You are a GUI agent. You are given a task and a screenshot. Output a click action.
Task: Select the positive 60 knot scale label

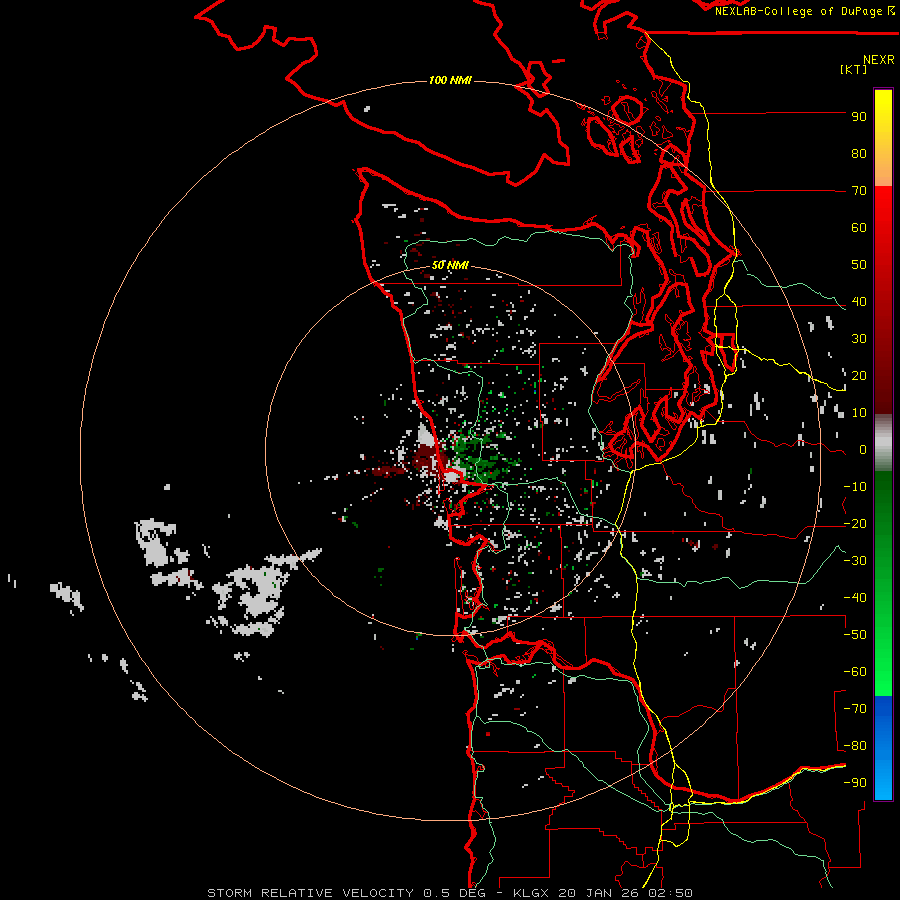tap(859, 228)
